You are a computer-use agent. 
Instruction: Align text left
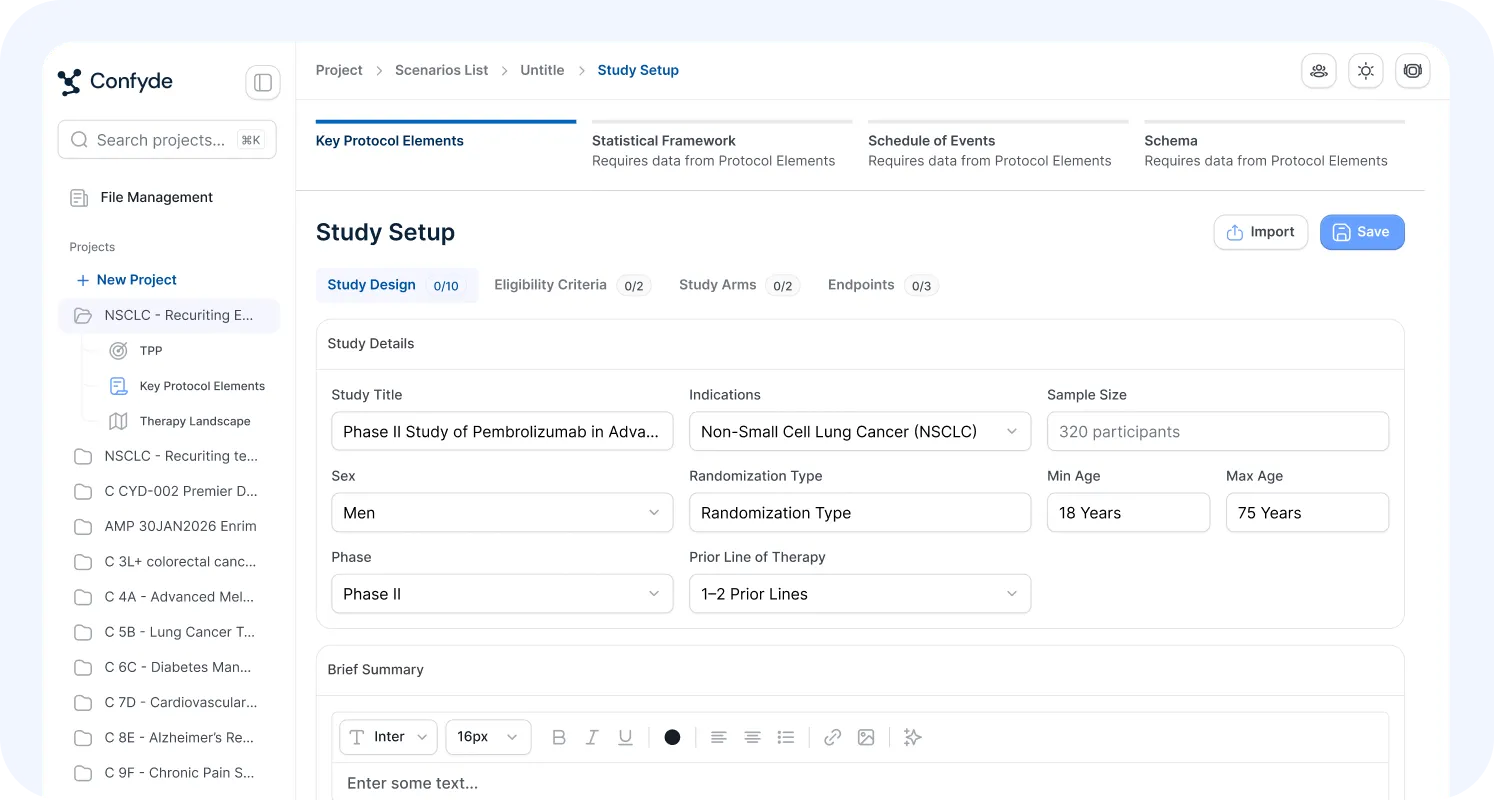718,737
